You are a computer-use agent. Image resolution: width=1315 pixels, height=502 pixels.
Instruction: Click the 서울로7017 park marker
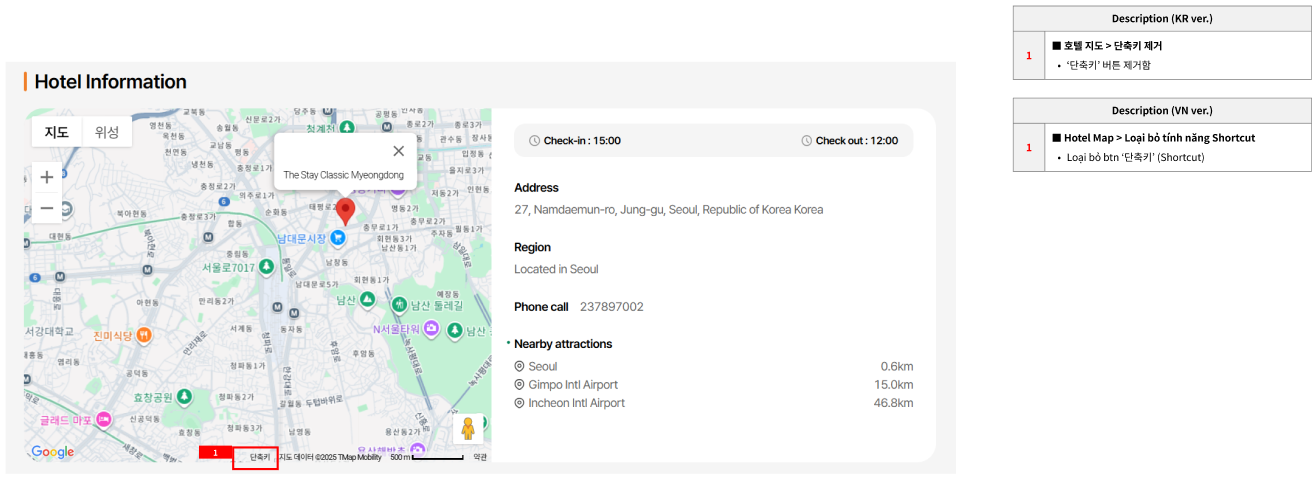click(x=266, y=267)
